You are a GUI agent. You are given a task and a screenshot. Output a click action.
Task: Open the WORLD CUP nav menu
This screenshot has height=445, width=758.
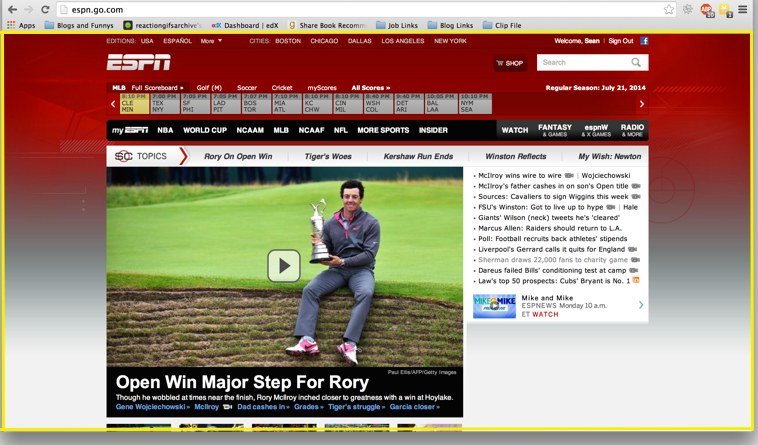pos(205,130)
